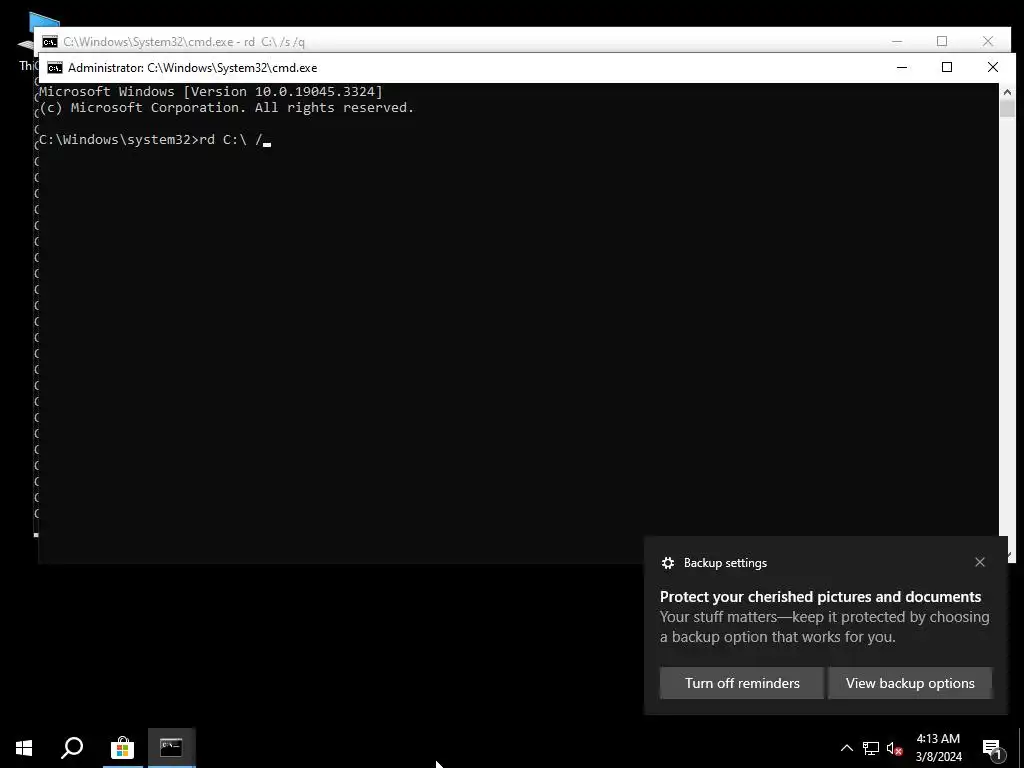
Task: Open muted volume tray icon
Action: click(x=895, y=748)
